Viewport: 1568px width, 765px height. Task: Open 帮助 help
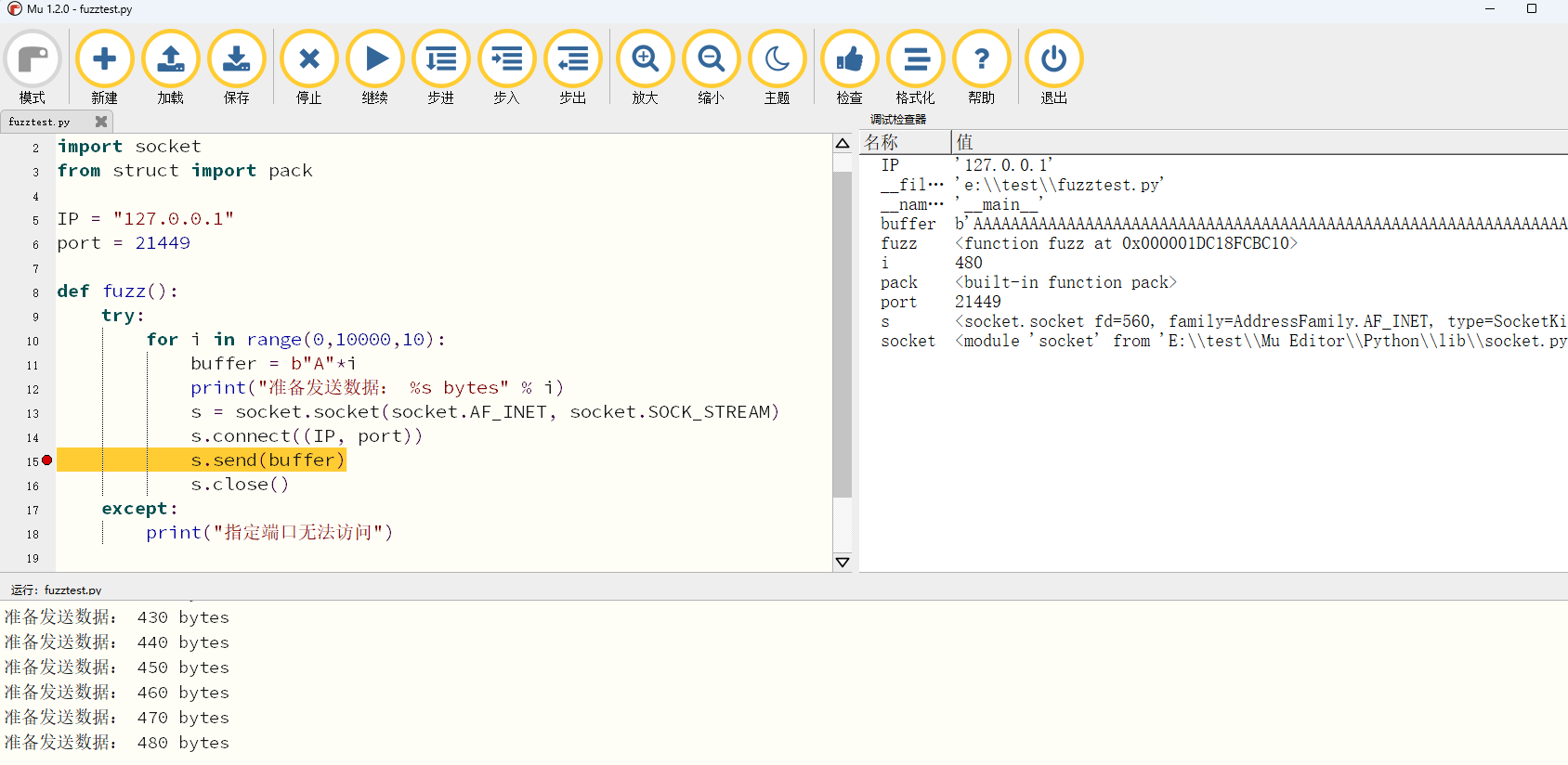(x=981, y=67)
